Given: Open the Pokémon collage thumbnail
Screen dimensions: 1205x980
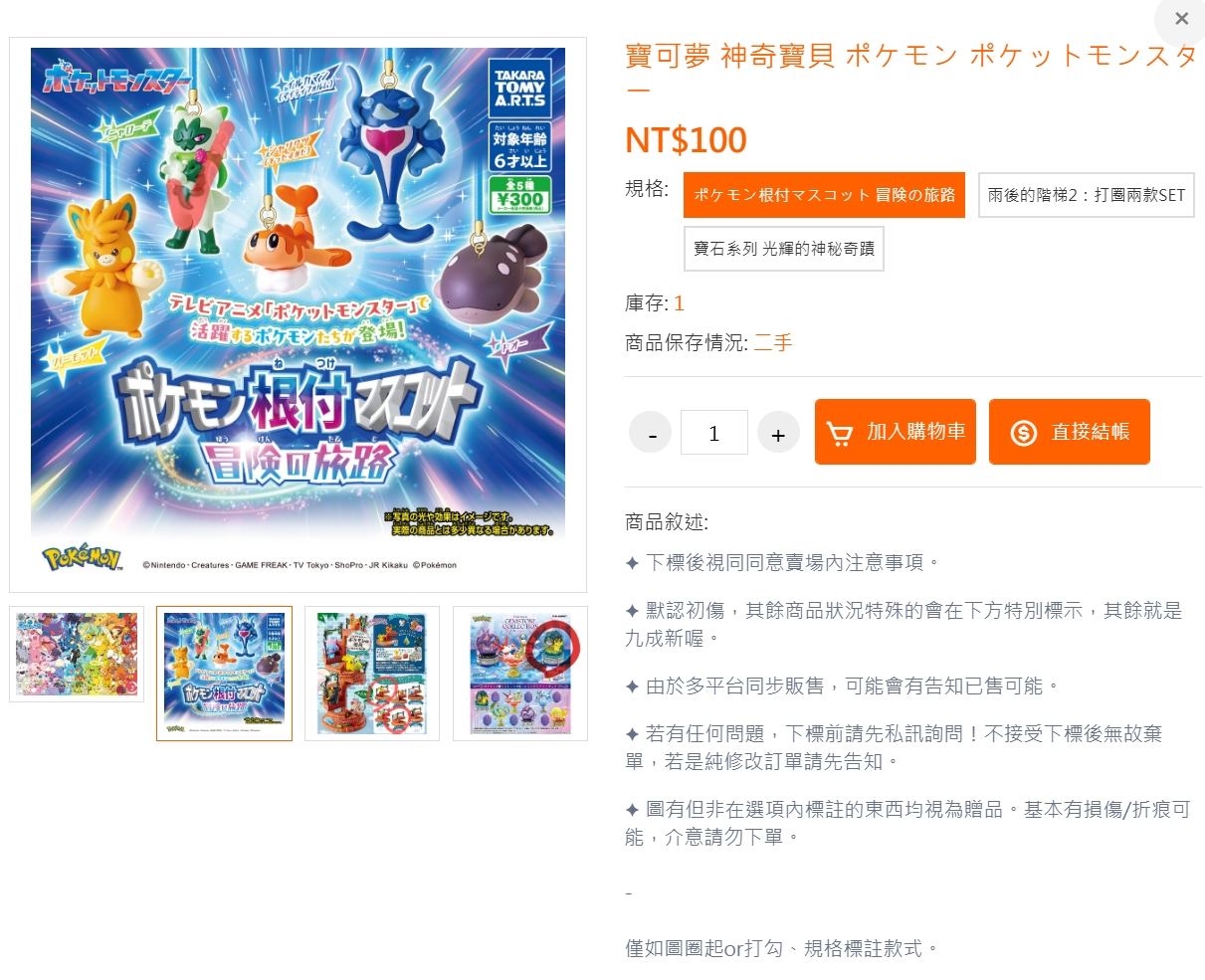Looking at the screenshot, I should tap(77, 654).
